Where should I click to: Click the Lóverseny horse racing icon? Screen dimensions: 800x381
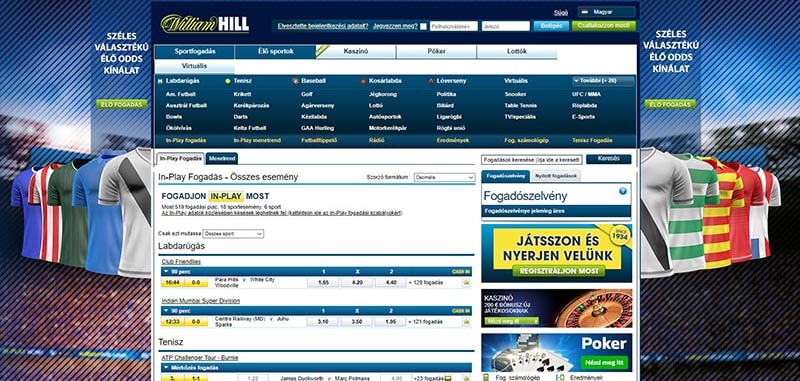click(431, 81)
